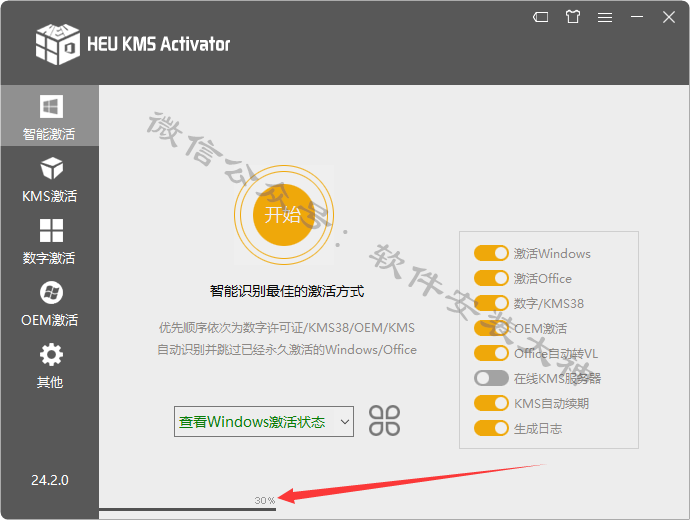This screenshot has width=690, height=520.
Task: Open the hamburger menu icon
Action: 605,17
